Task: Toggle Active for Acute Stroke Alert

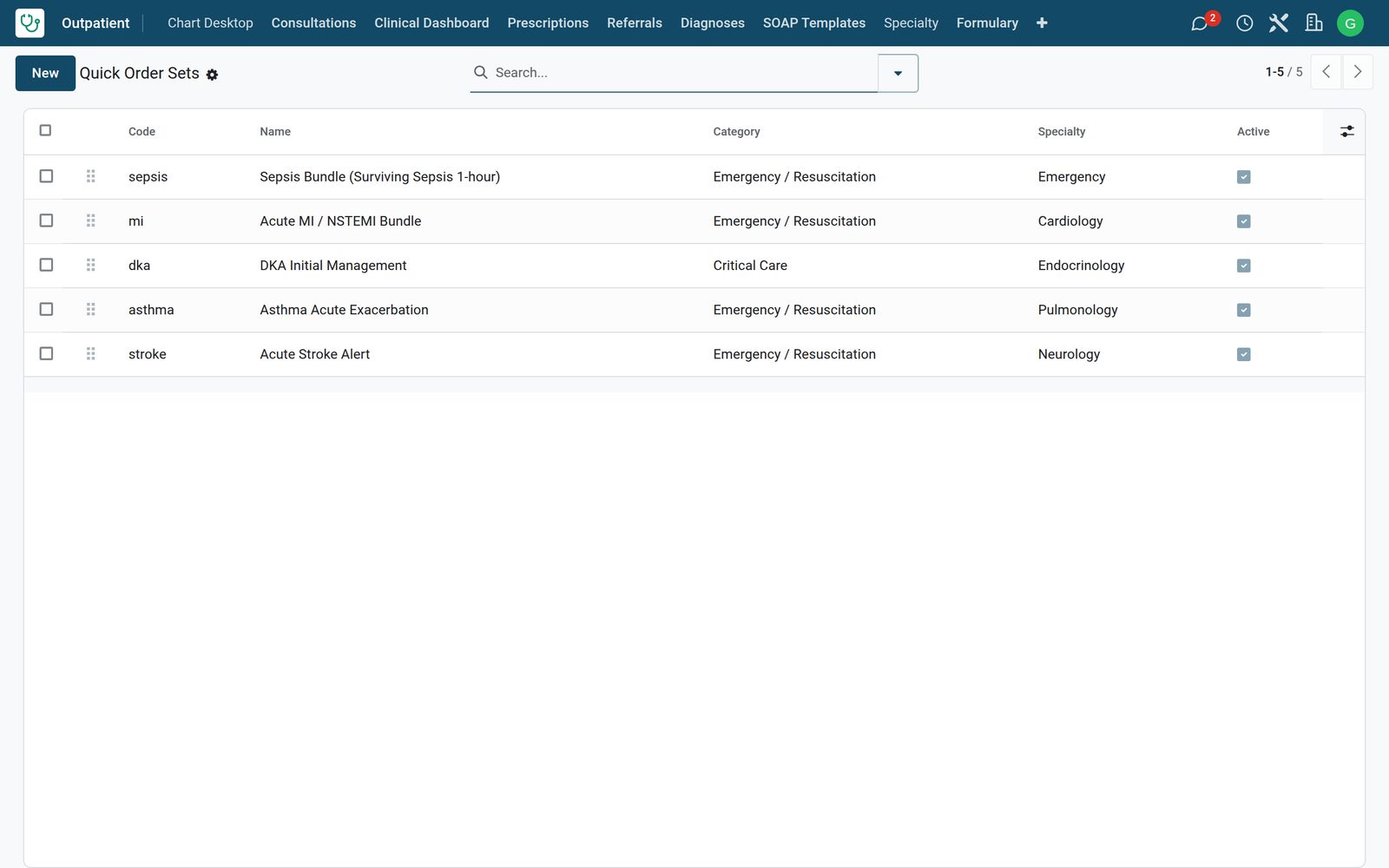Action: coord(1243,354)
